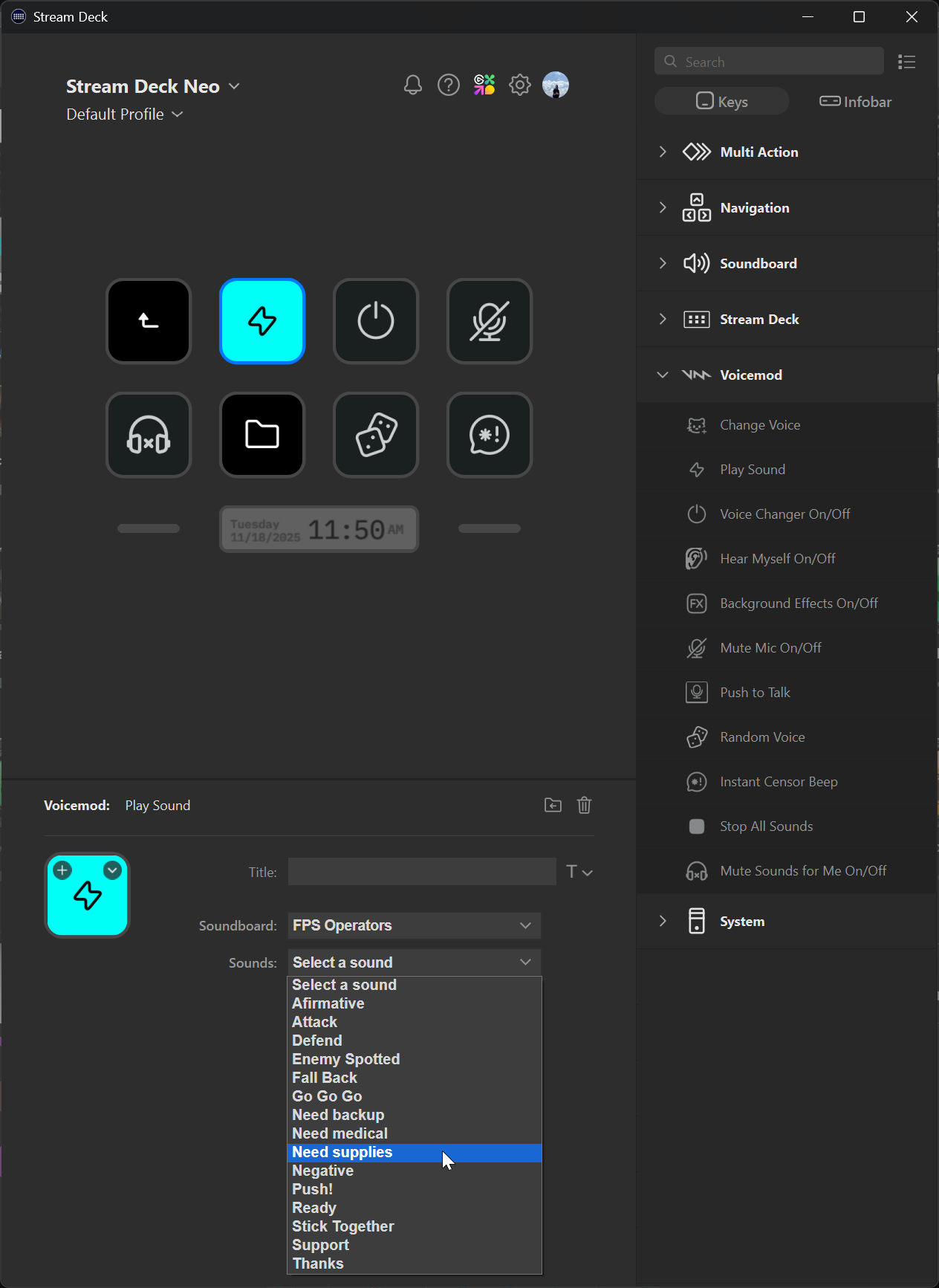Open the Stream Deck Neo device dropdown

(x=153, y=86)
